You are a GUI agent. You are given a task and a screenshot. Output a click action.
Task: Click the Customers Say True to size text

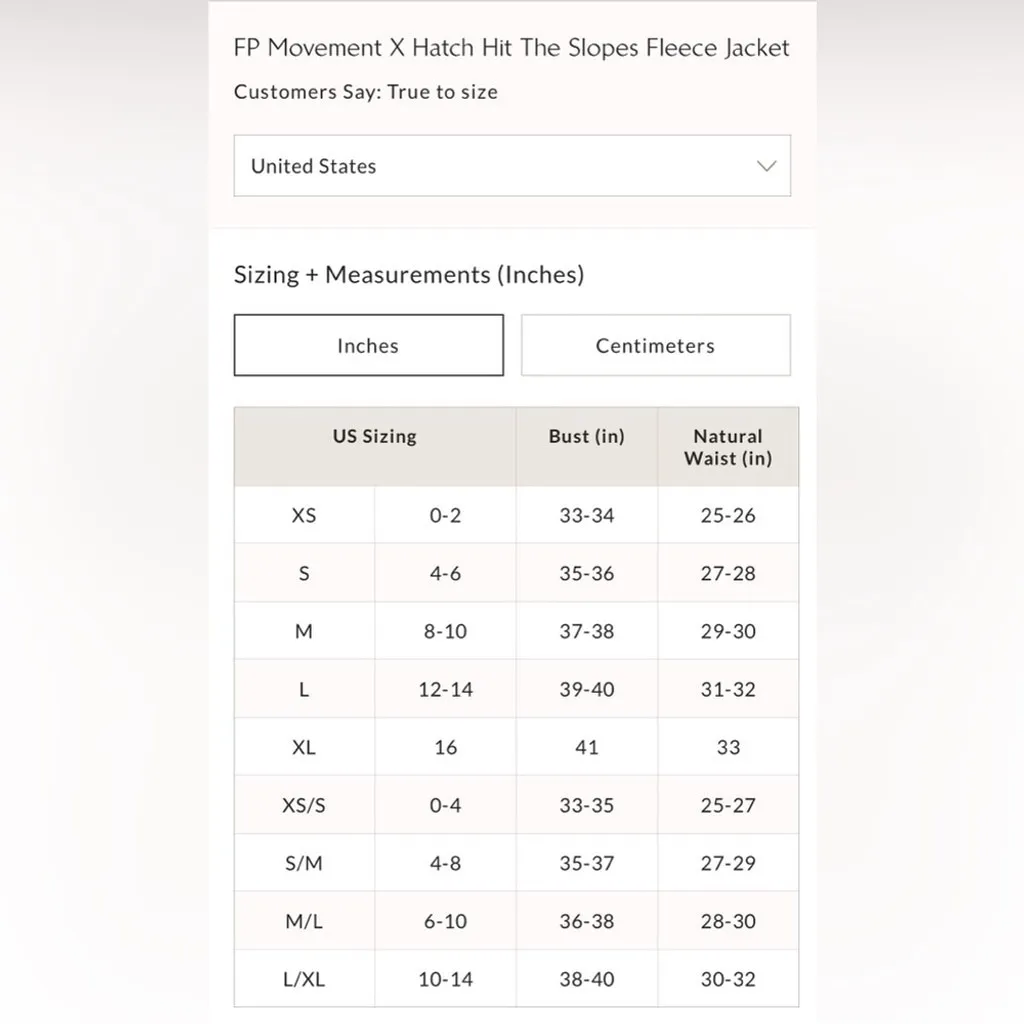point(365,92)
